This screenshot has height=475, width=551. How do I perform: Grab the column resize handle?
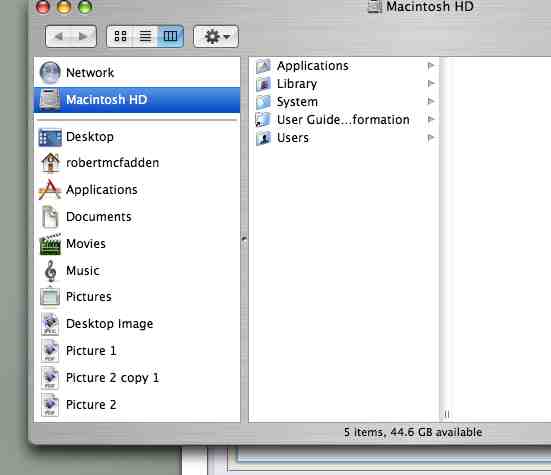(447, 415)
